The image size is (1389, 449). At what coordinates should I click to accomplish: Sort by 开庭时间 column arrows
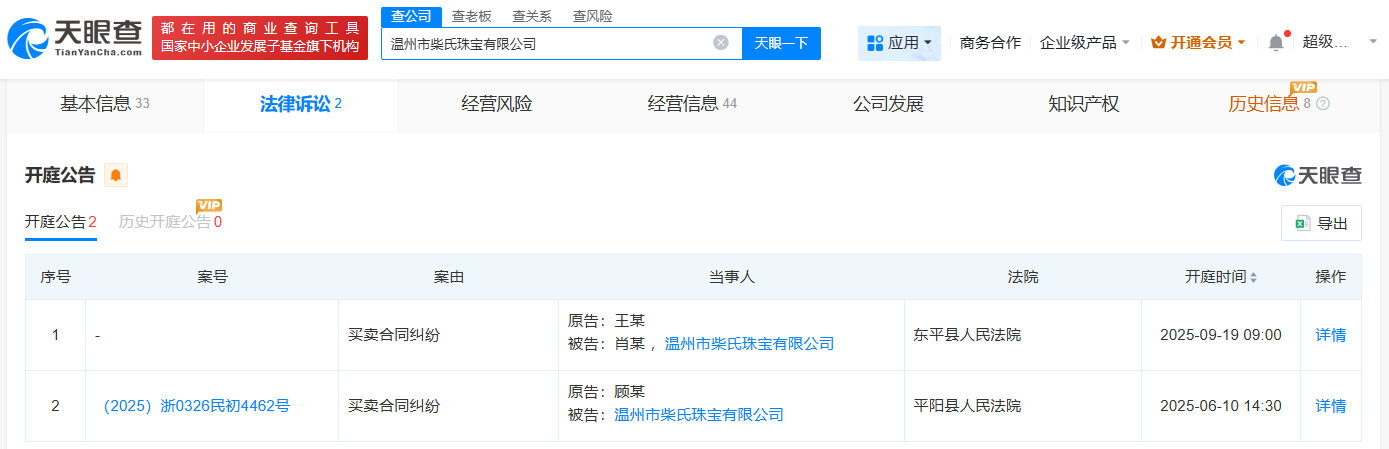(x=1254, y=277)
